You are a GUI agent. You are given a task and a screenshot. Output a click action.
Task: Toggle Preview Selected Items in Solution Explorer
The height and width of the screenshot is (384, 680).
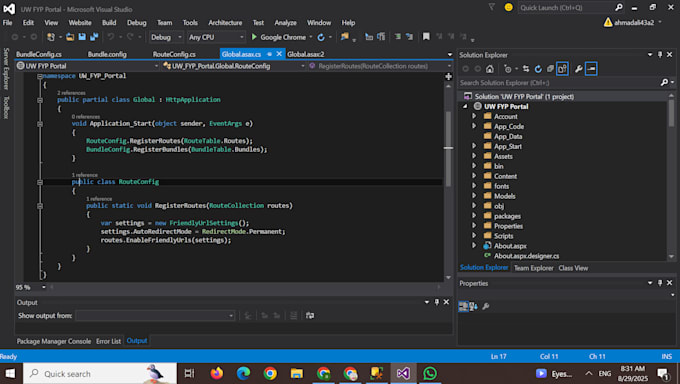(x=591, y=69)
